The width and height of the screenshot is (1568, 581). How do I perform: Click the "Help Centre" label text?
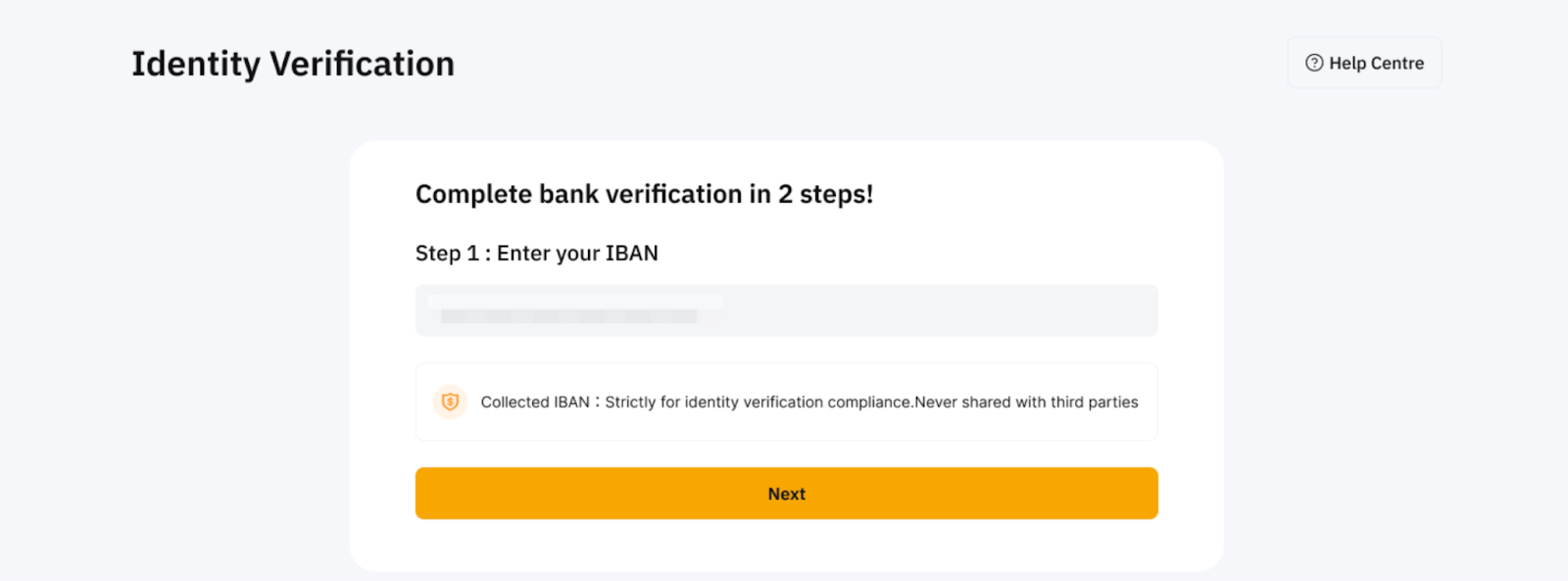(1376, 63)
